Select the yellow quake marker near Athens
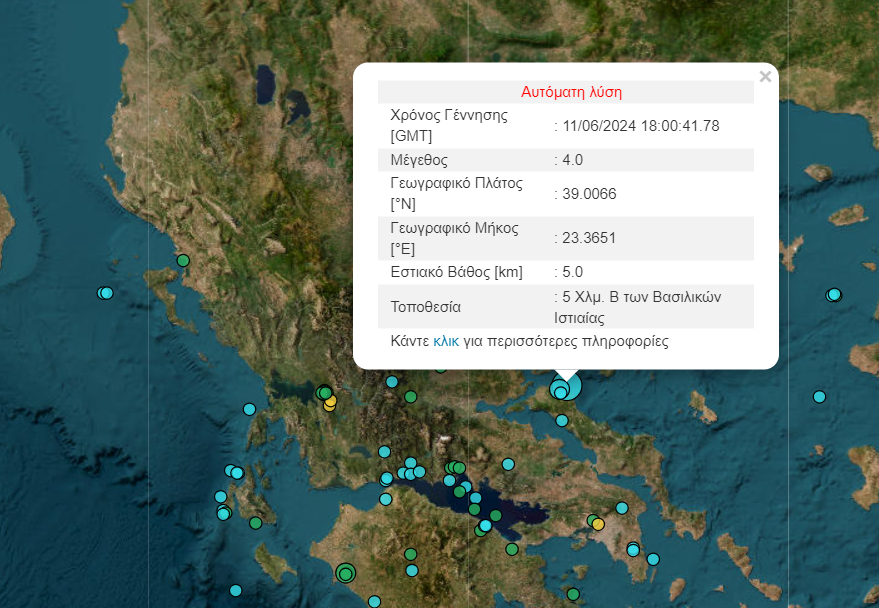The image size is (879, 608). coord(598,524)
